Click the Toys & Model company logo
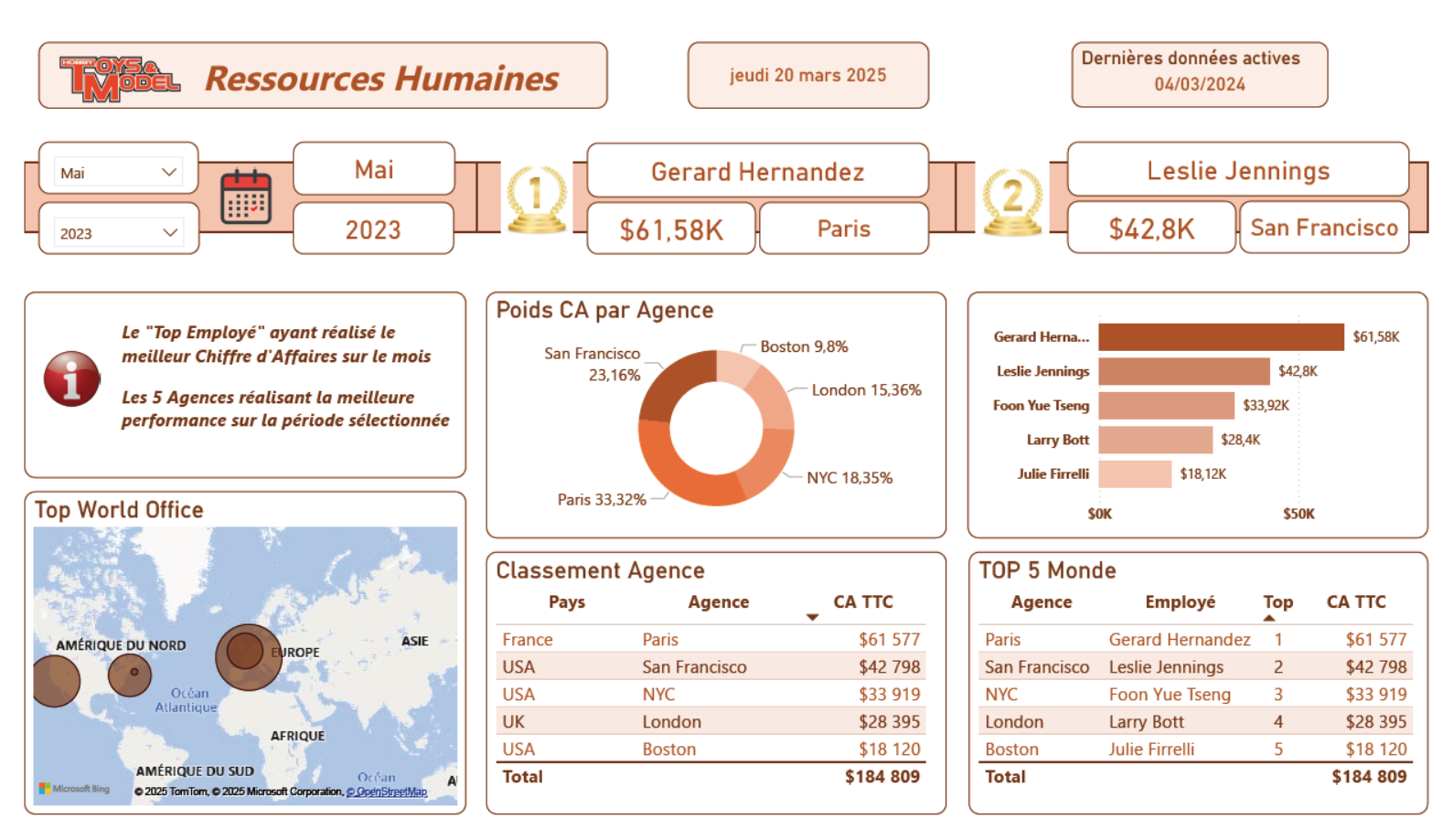The width and height of the screenshot is (1453, 840). click(119, 79)
